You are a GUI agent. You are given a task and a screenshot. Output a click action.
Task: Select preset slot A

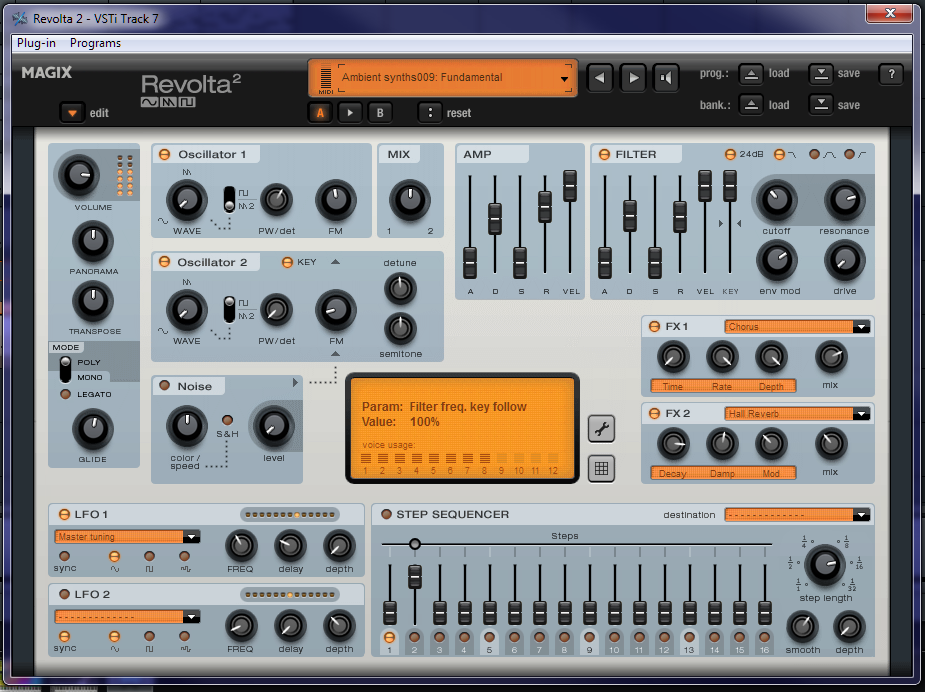pyautogui.click(x=320, y=113)
